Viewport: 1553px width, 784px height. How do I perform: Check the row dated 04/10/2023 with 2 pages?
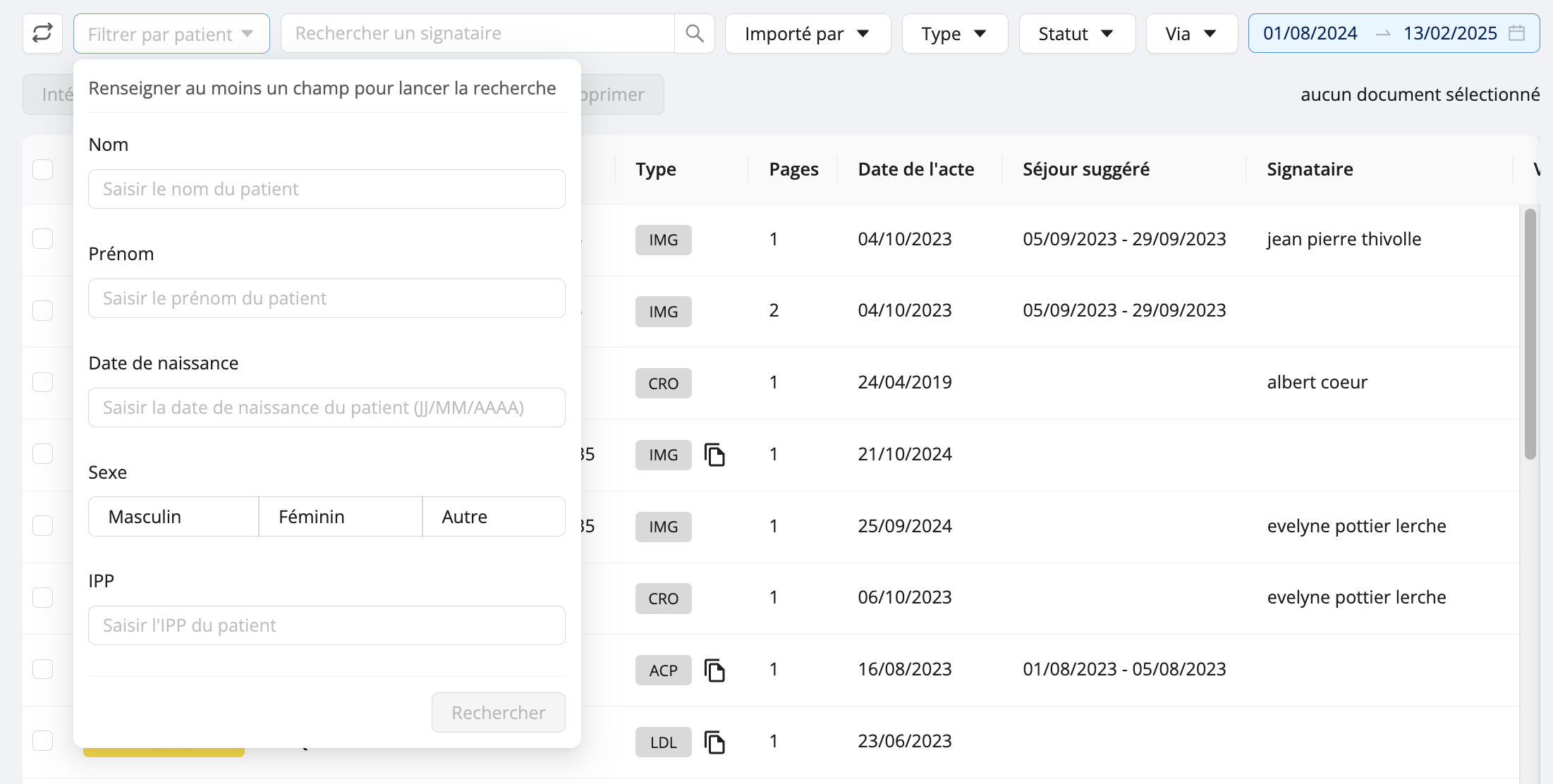[43, 310]
